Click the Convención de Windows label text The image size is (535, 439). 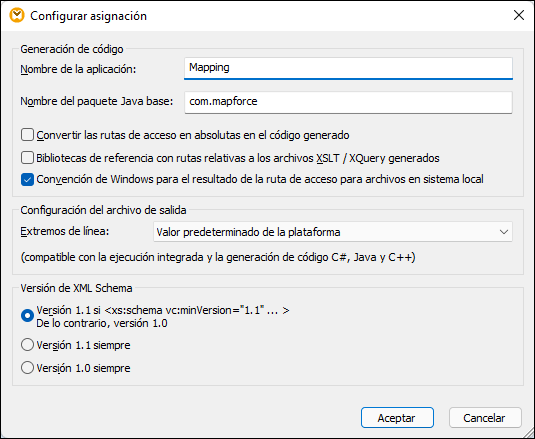tap(260, 179)
